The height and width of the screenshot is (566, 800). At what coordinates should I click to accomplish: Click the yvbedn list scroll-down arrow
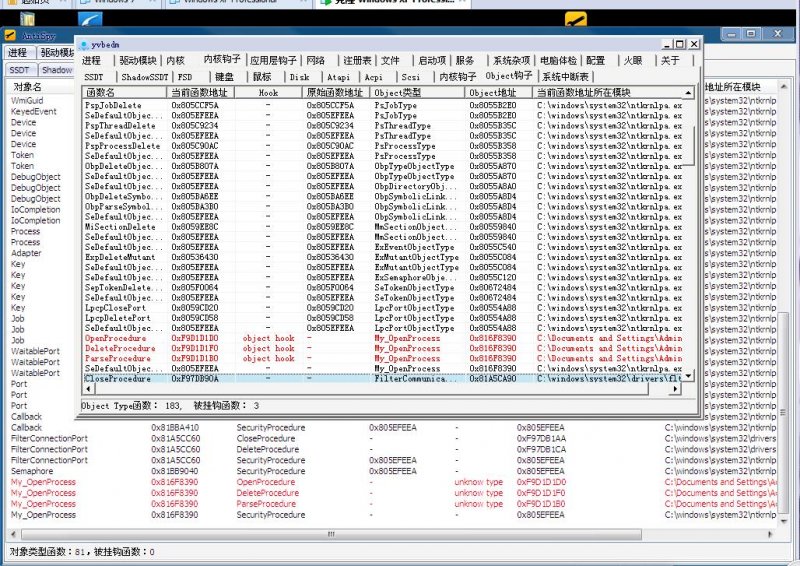689,376
